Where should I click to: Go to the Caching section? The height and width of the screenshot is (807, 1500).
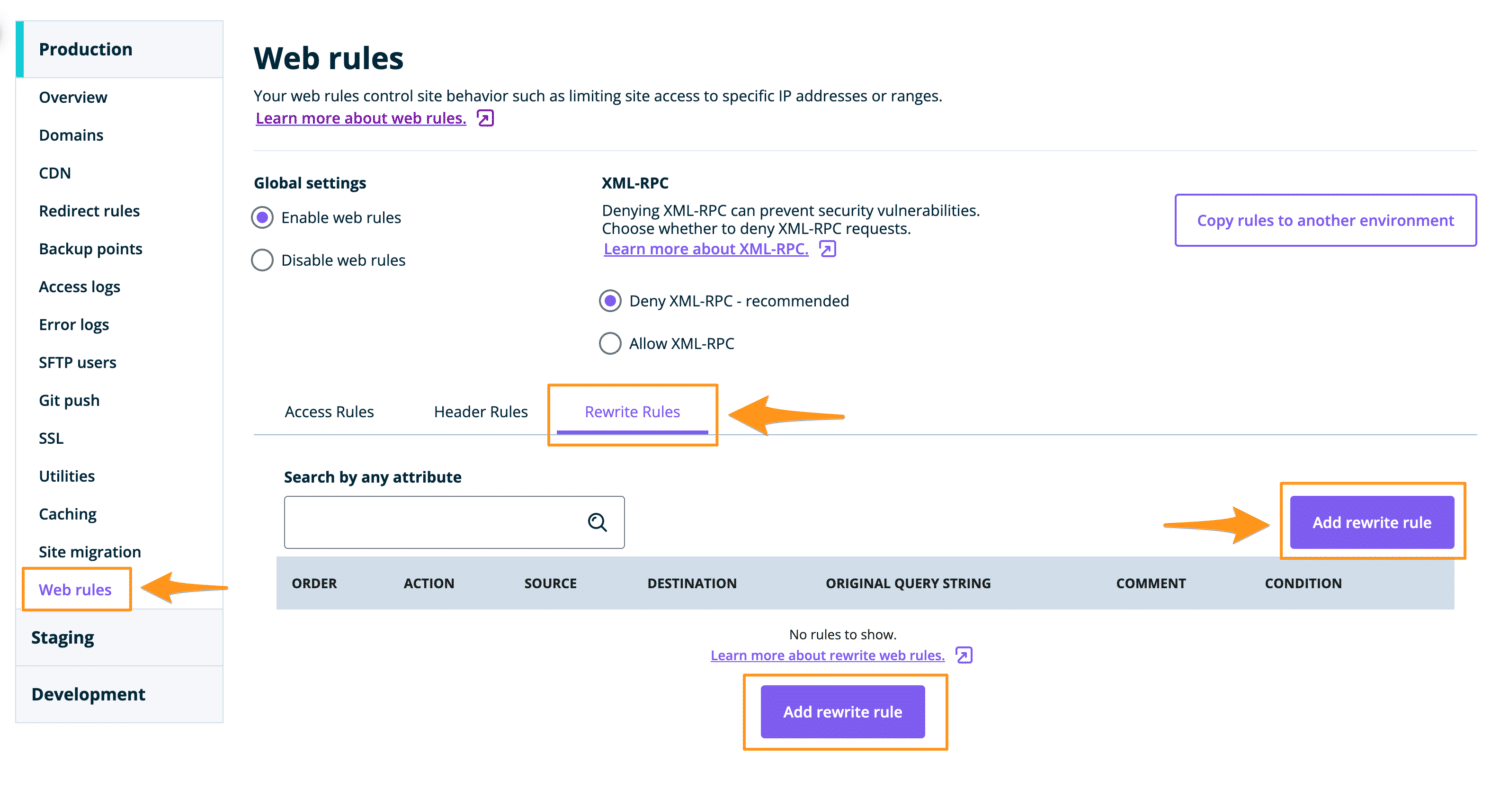coord(67,513)
